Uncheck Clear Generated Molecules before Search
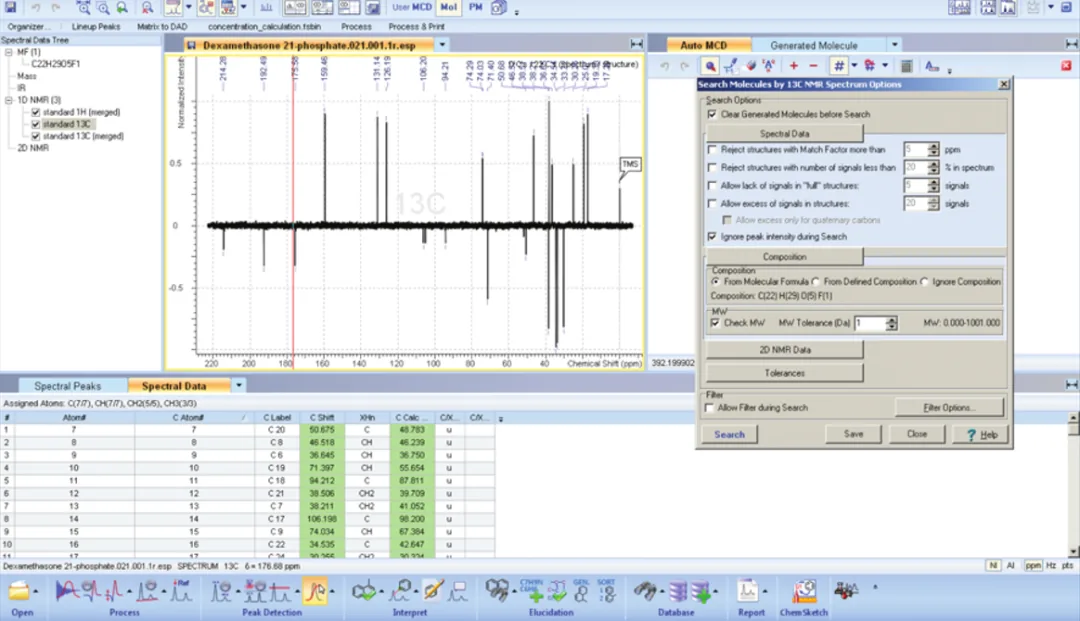Image resolution: width=1080 pixels, height=621 pixels. tap(712, 114)
